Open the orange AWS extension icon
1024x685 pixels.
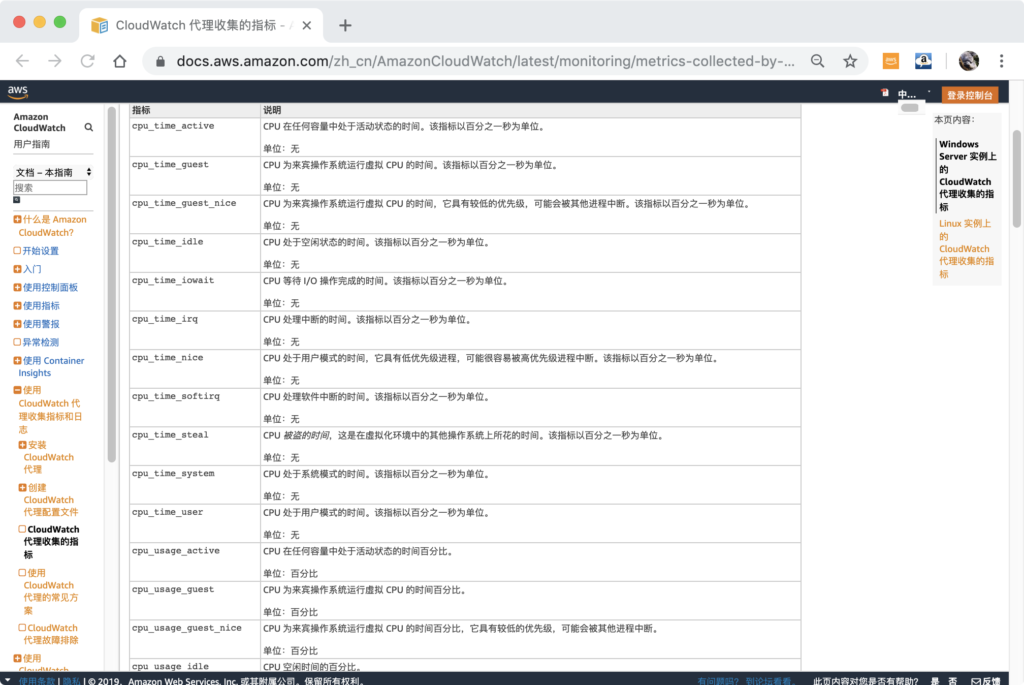click(x=891, y=61)
